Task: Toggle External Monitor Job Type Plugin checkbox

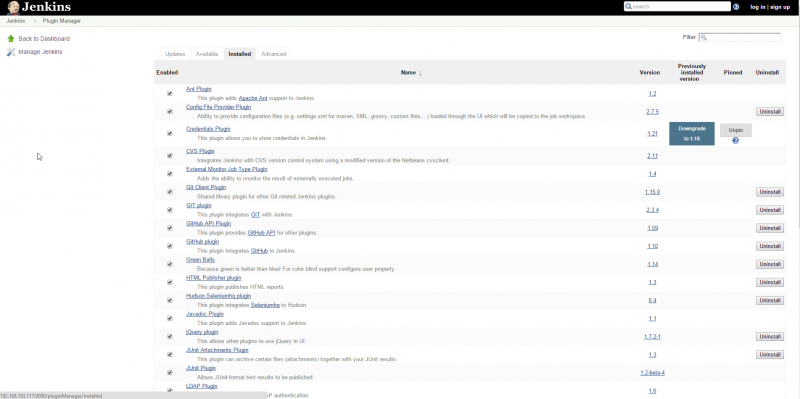Action: (x=170, y=174)
